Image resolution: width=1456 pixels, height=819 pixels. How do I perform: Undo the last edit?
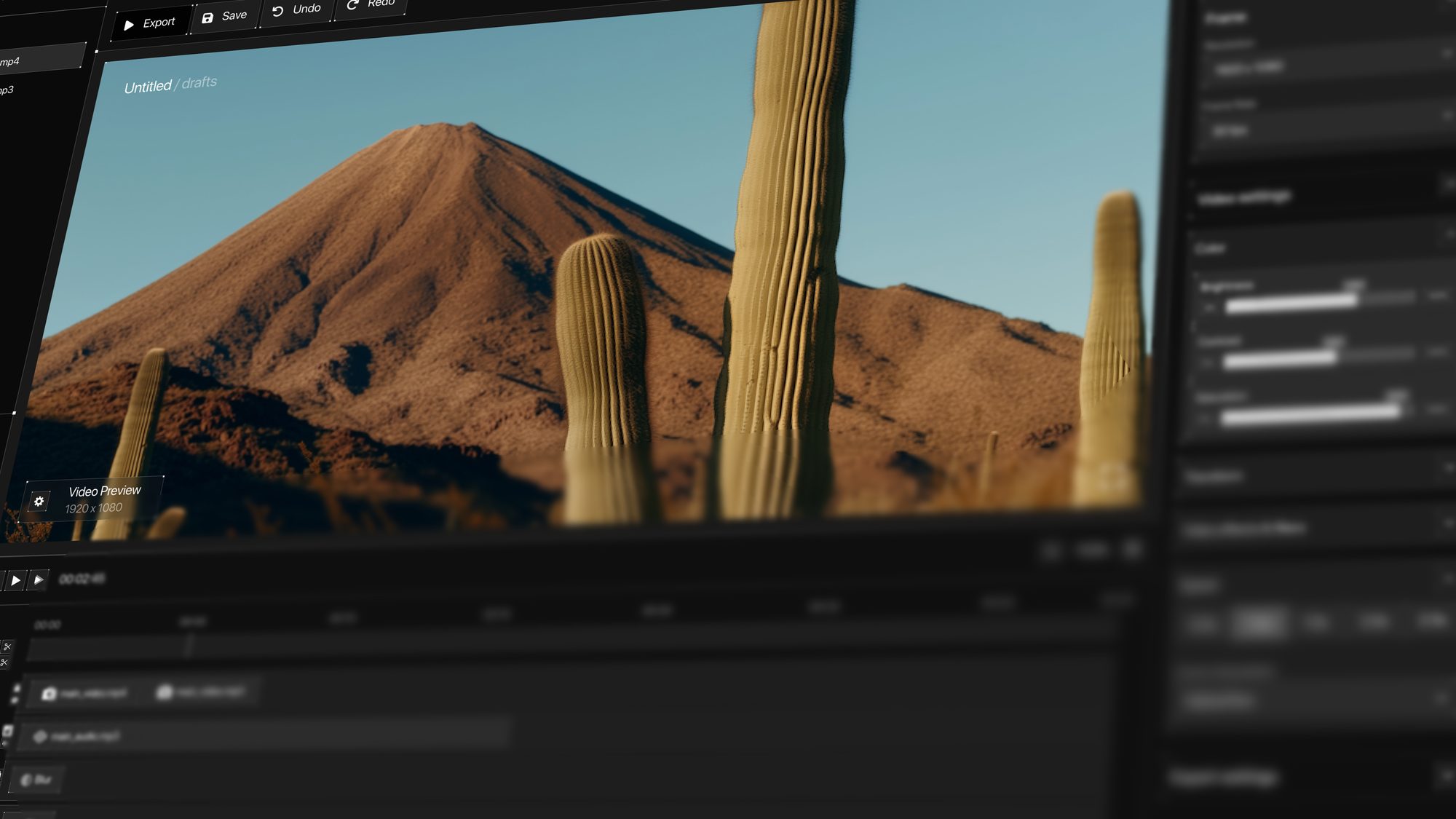[x=296, y=9]
